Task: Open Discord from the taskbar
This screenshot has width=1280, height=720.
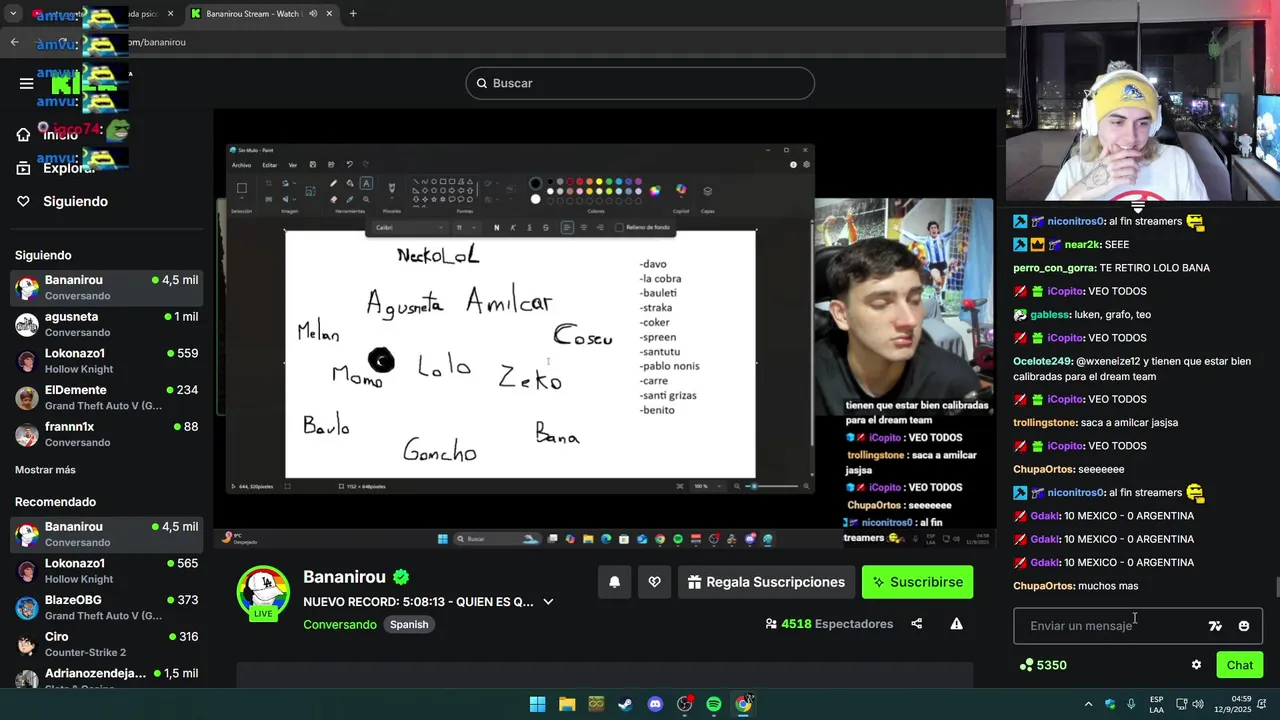Action: 655,704
